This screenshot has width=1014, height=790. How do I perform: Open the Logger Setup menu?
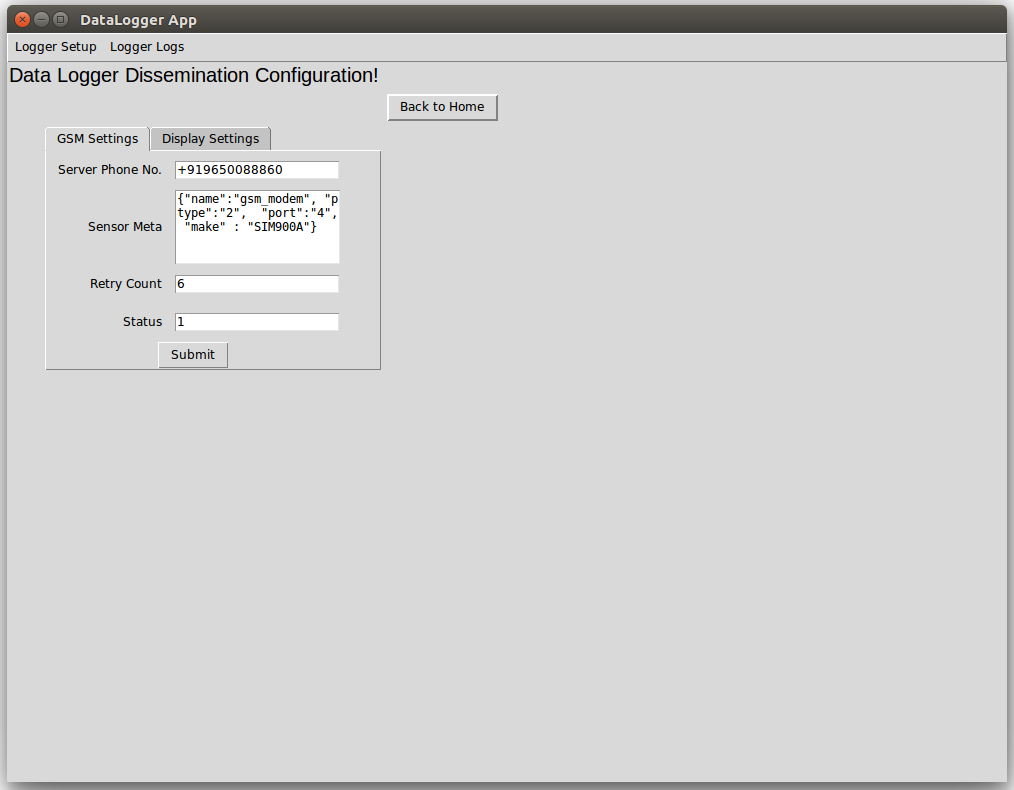tap(56, 47)
